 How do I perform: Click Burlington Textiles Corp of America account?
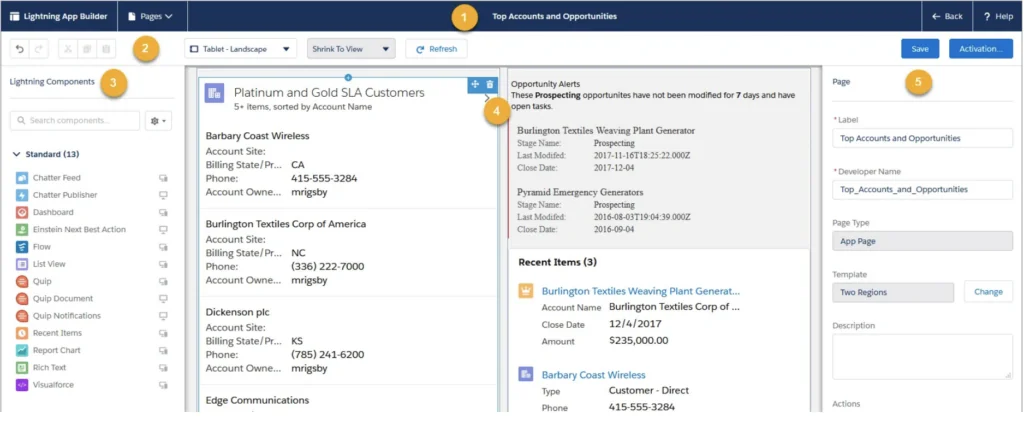[285, 224]
